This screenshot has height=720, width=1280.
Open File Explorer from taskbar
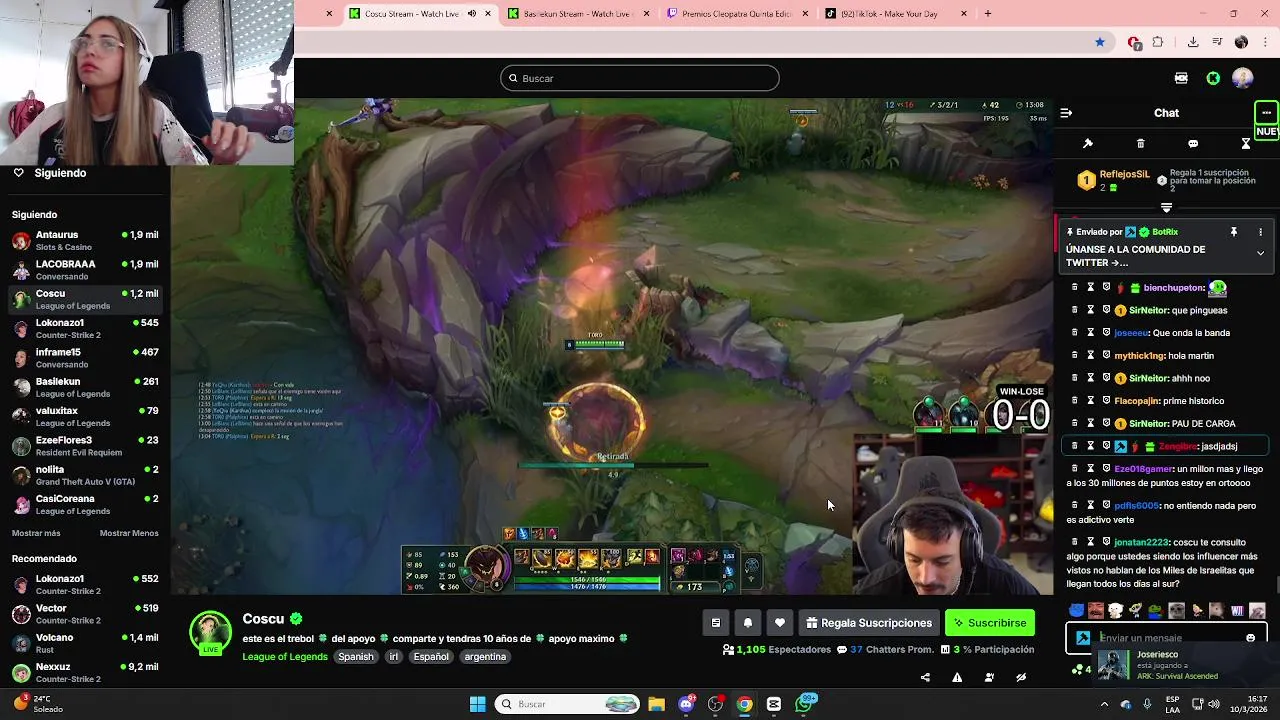[656, 704]
